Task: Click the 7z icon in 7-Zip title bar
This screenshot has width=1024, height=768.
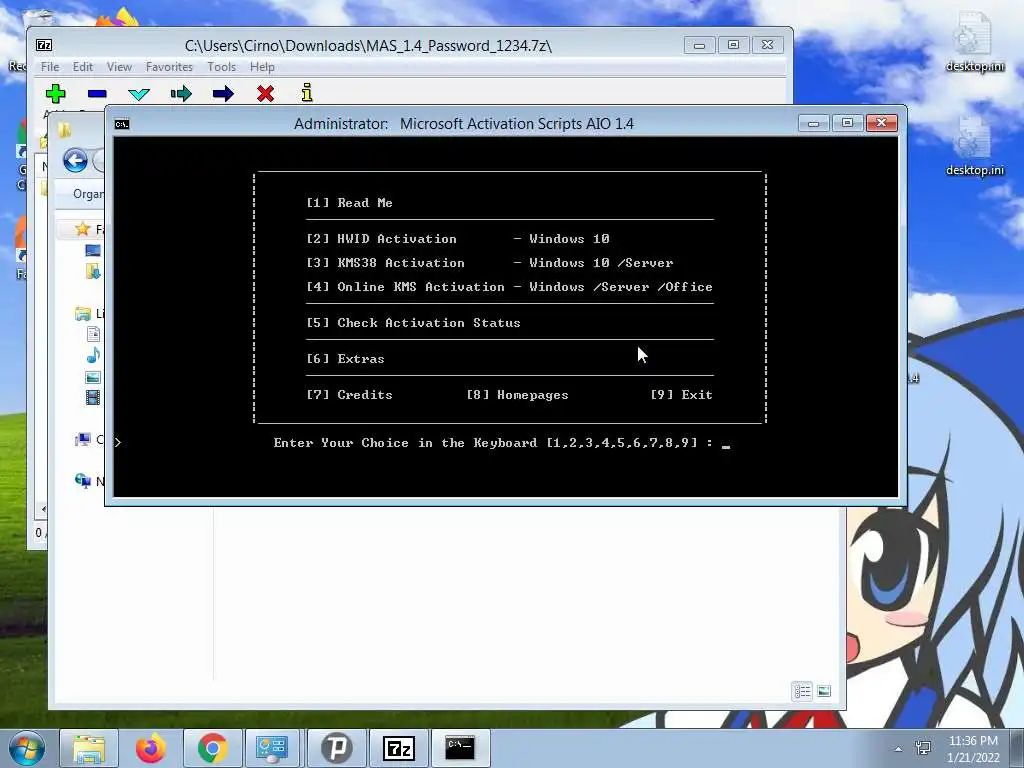Action: coord(44,45)
